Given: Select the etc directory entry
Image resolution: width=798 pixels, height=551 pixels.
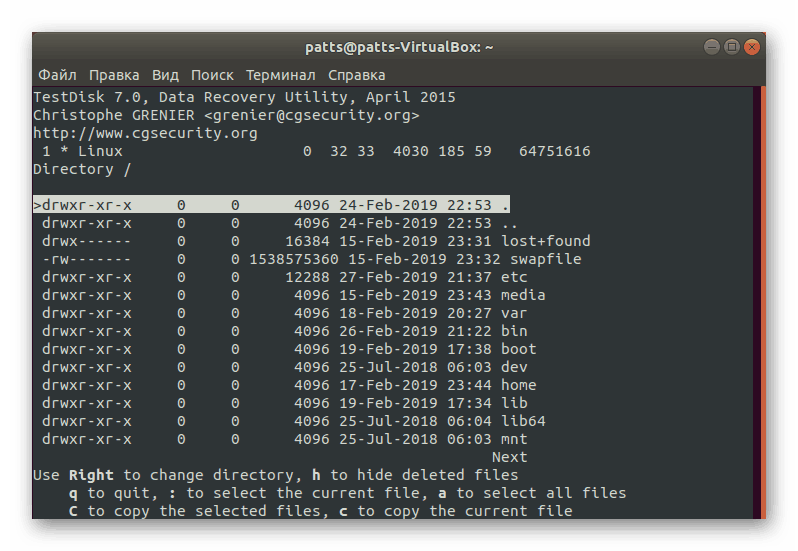Looking at the screenshot, I should (284, 277).
